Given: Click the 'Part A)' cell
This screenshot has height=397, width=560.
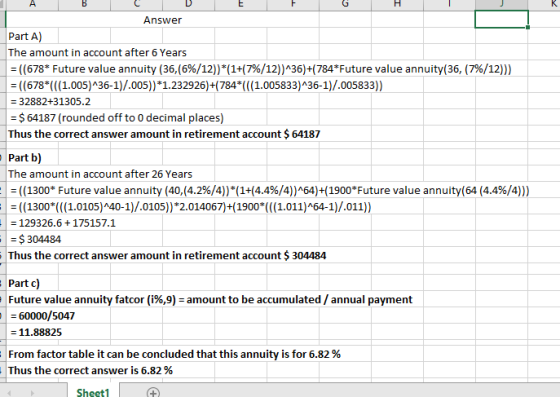Looking at the screenshot, I should 25,36.
